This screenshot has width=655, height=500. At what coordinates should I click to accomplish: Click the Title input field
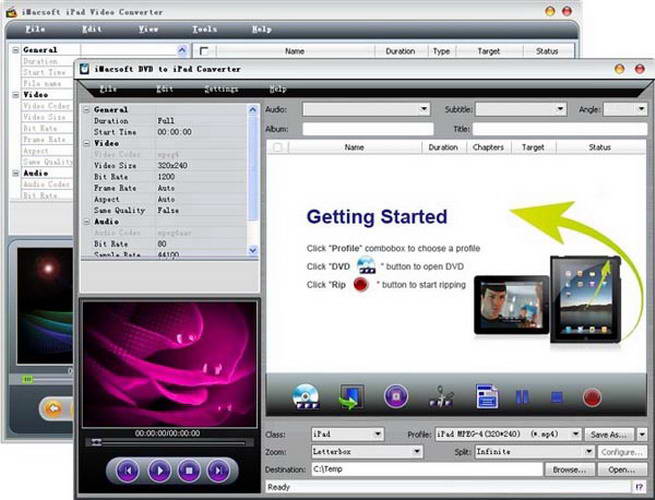(560, 129)
